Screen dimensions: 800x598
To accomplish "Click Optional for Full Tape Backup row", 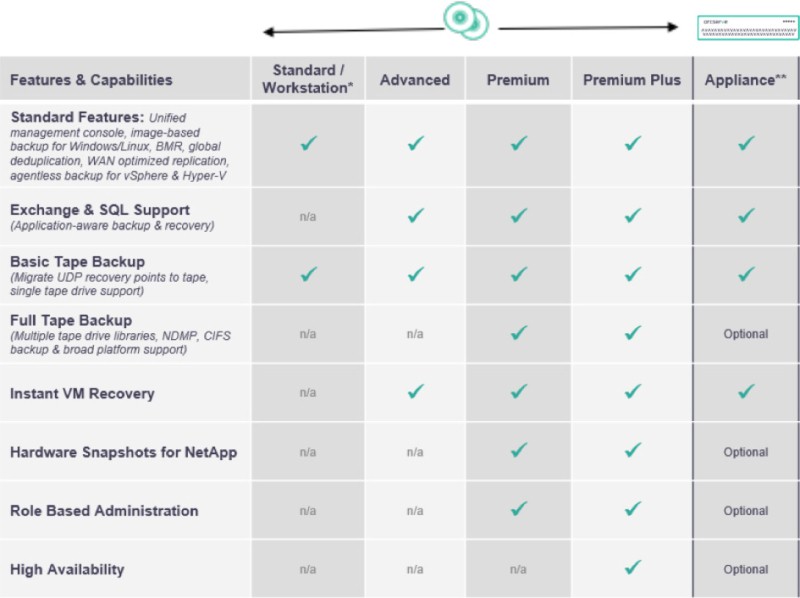I will click(745, 334).
